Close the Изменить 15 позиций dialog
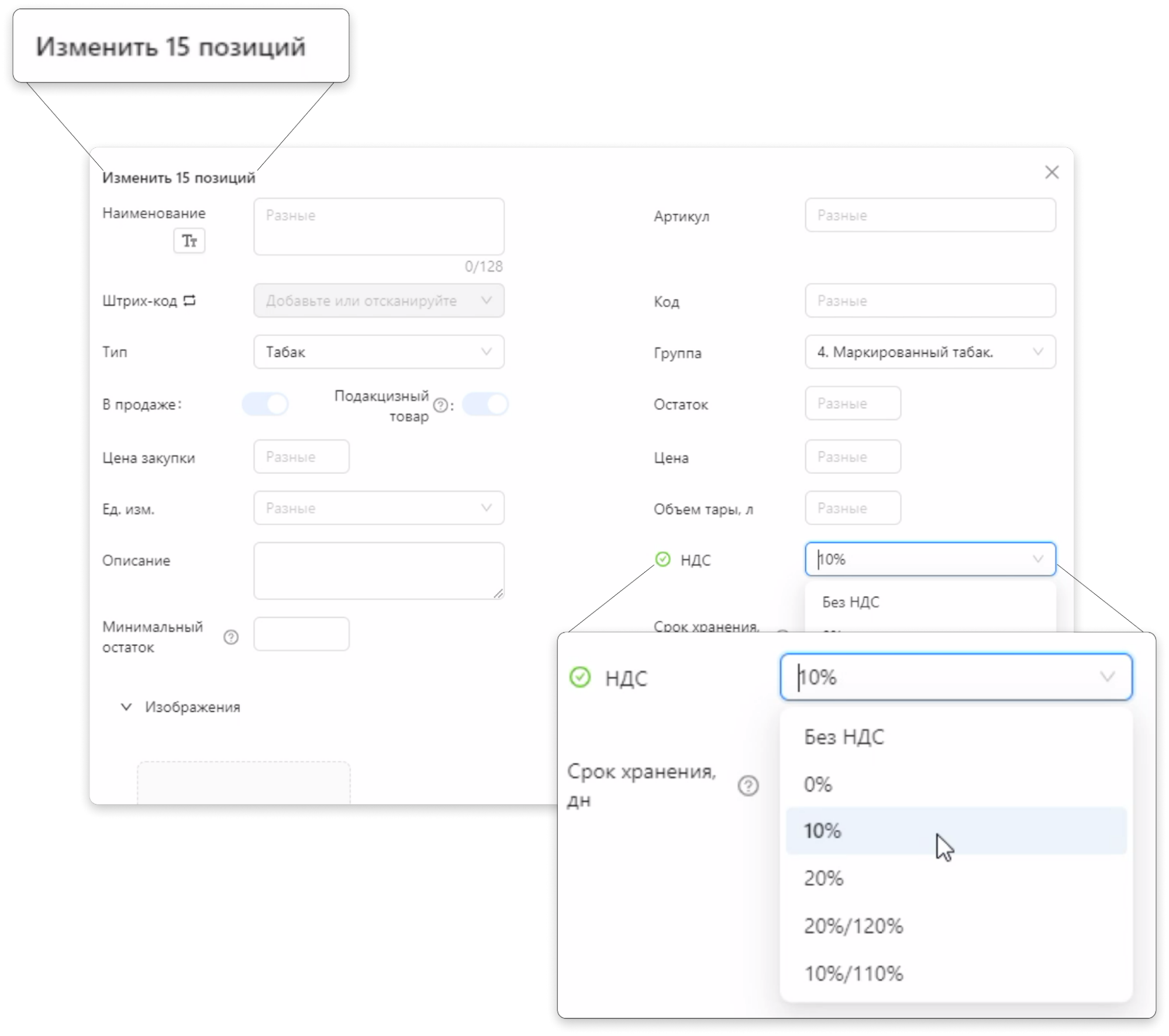 coord(1051,172)
